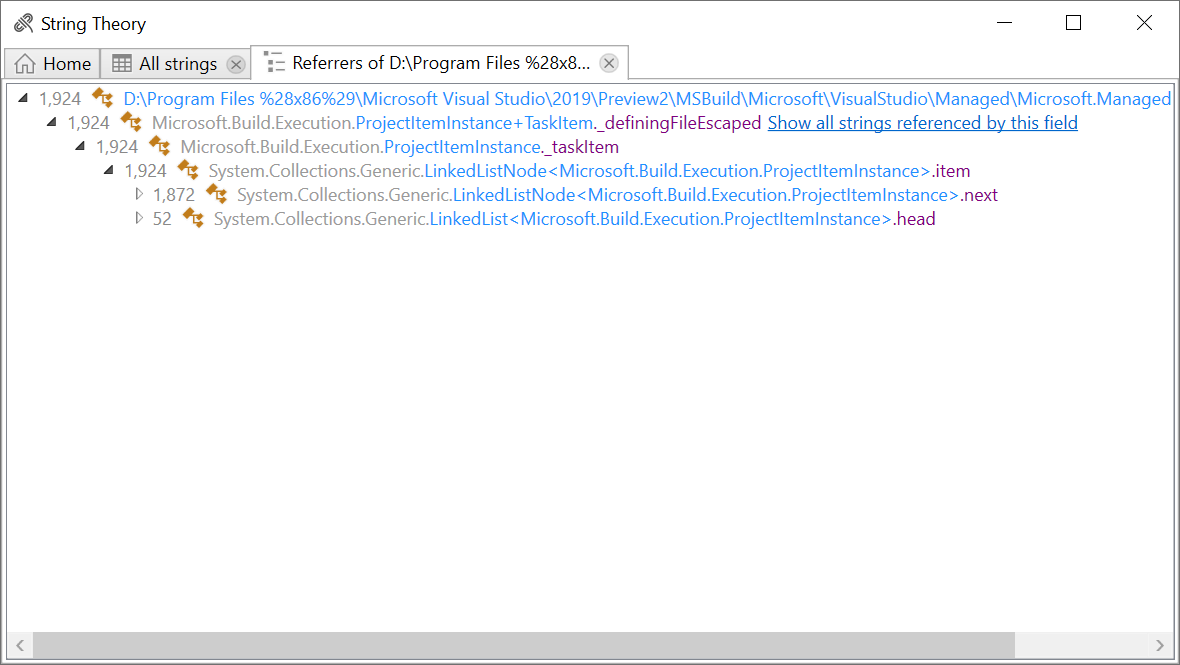The height and width of the screenshot is (665, 1180).
Task: Maximize the String Theory window
Action: pyautogui.click(x=1074, y=23)
